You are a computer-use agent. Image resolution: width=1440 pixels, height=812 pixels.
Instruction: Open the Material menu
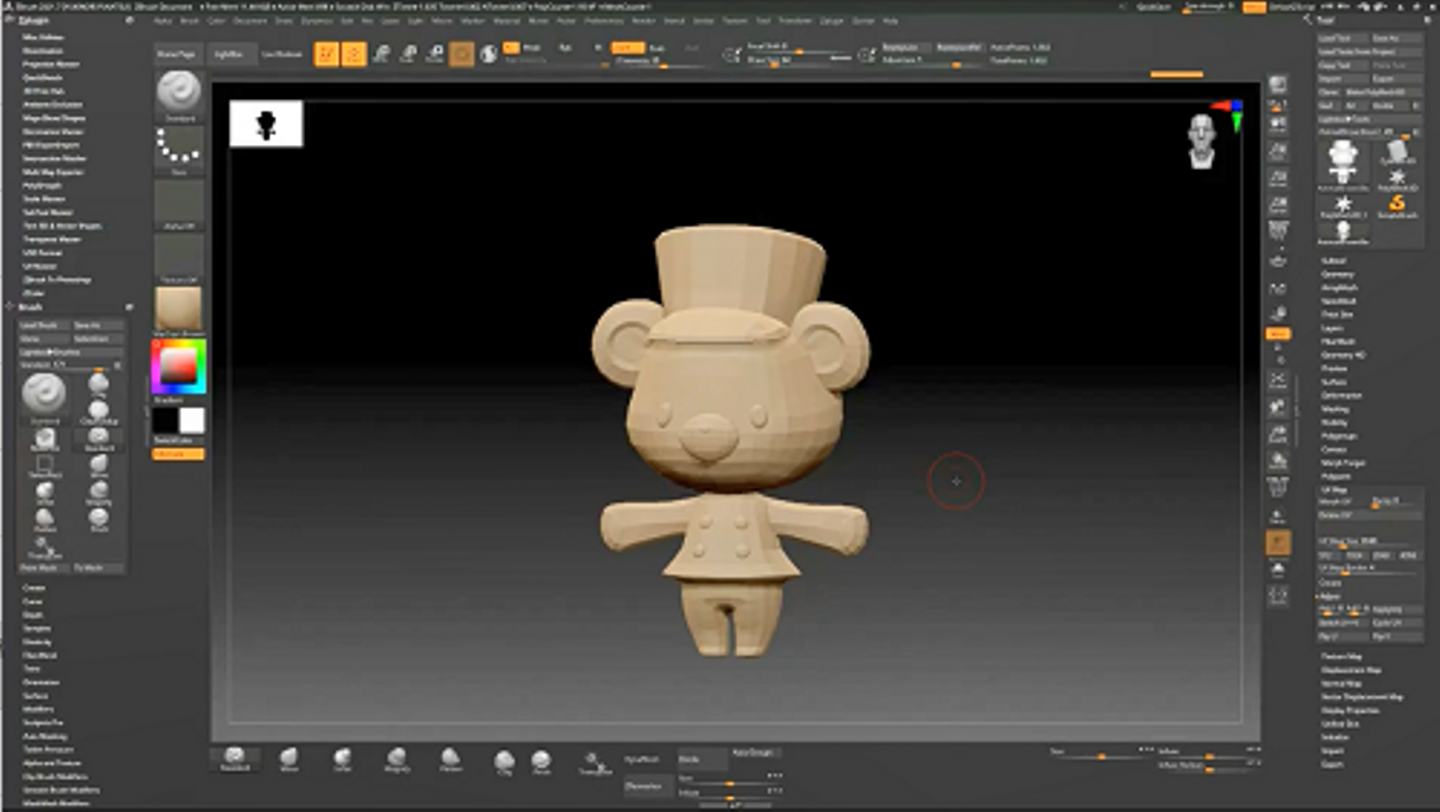pyautogui.click(x=506, y=20)
